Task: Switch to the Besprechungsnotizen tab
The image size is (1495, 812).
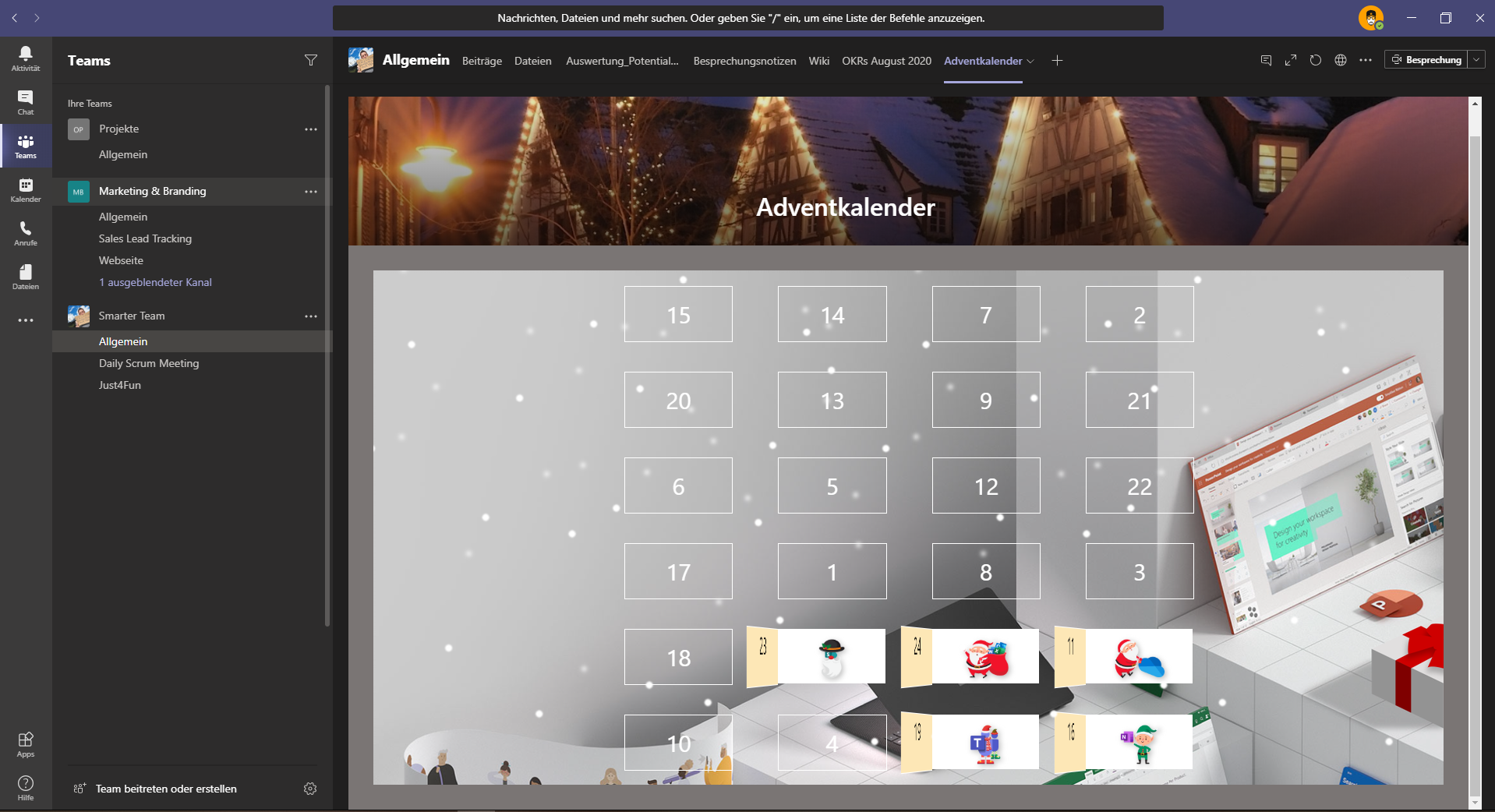Action: pos(744,61)
